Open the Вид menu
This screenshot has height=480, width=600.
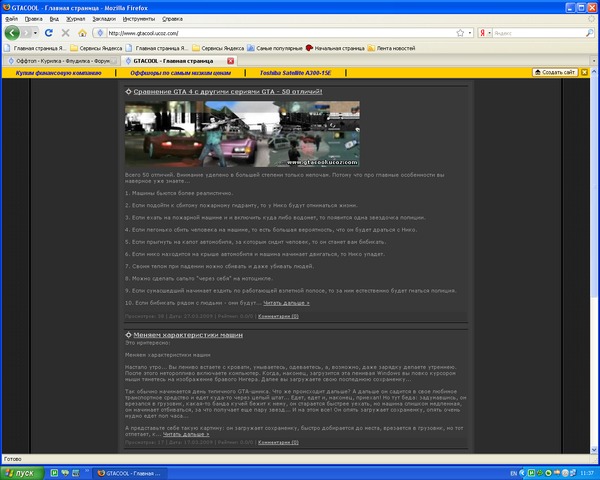[x=54, y=19]
